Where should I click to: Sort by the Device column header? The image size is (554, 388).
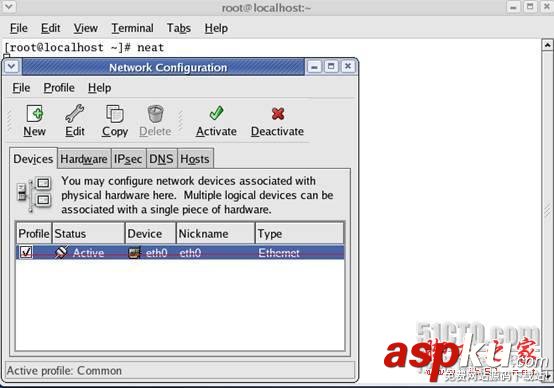151,234
